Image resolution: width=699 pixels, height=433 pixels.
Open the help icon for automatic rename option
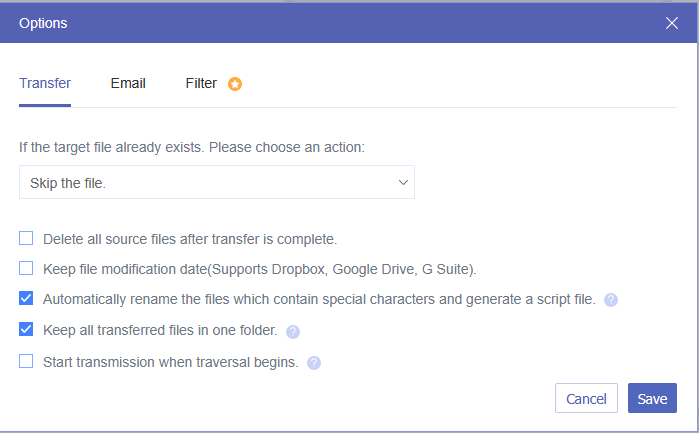pyautogui.click(x=611, y=299)
